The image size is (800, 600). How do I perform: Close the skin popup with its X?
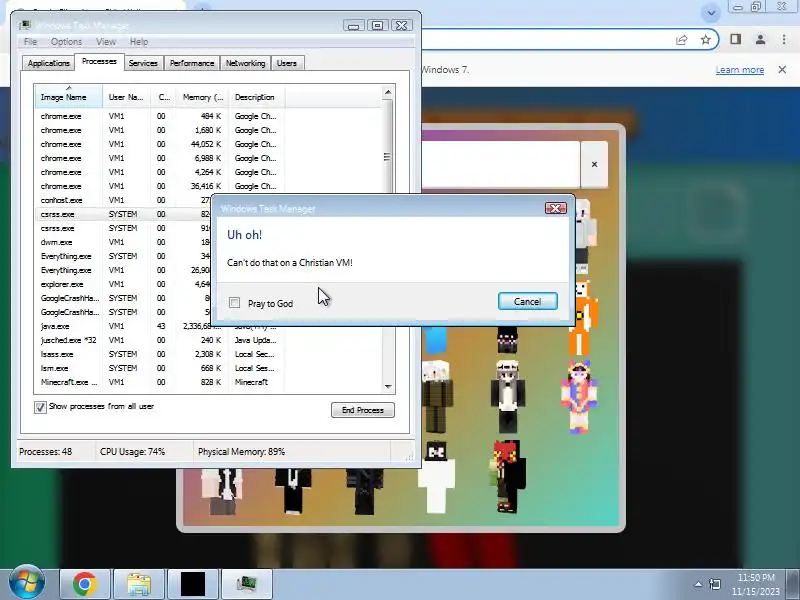(x=594, y=164)
